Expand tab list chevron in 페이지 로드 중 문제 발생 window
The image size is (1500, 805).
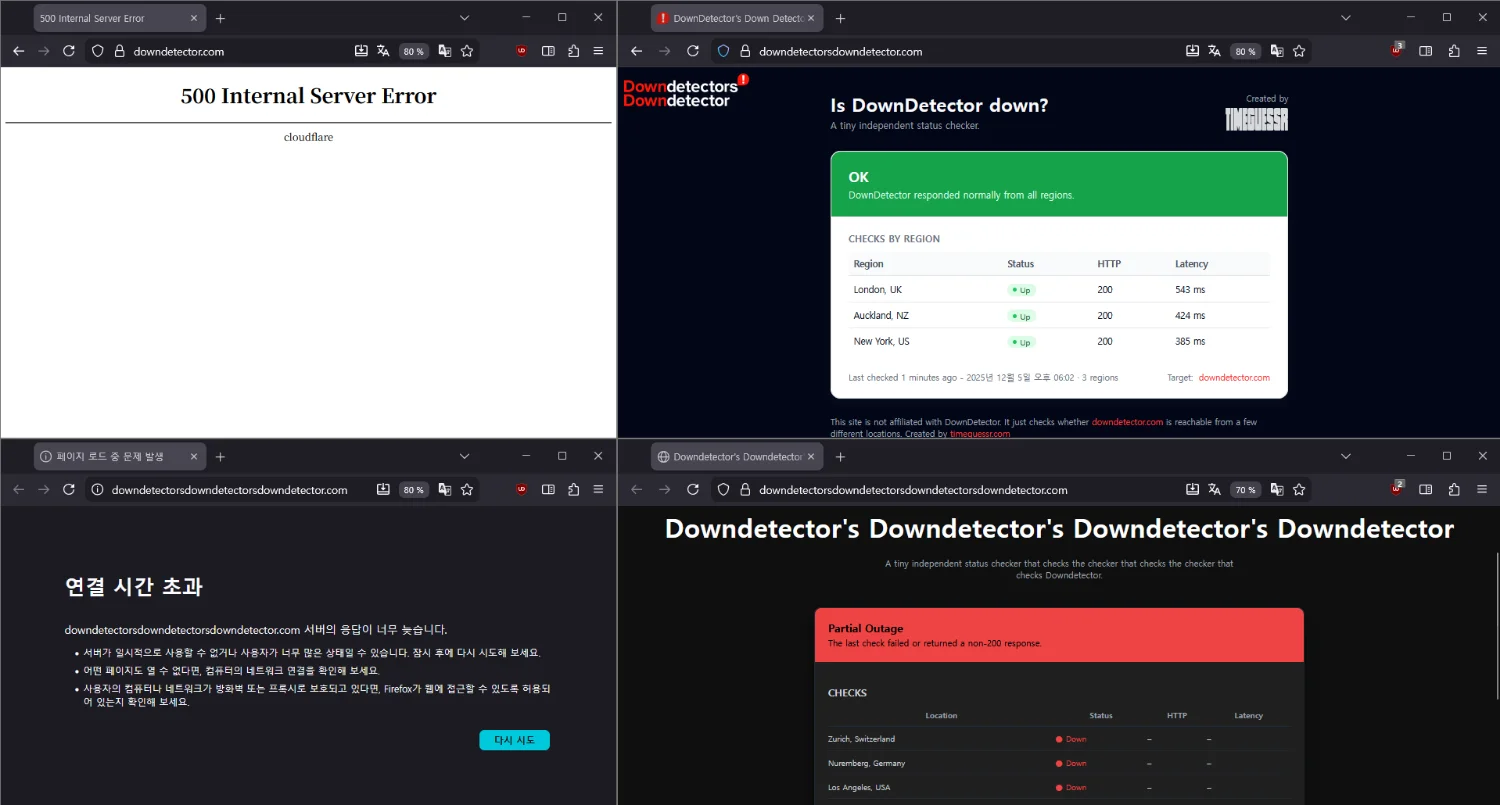[x=464, y=456]
